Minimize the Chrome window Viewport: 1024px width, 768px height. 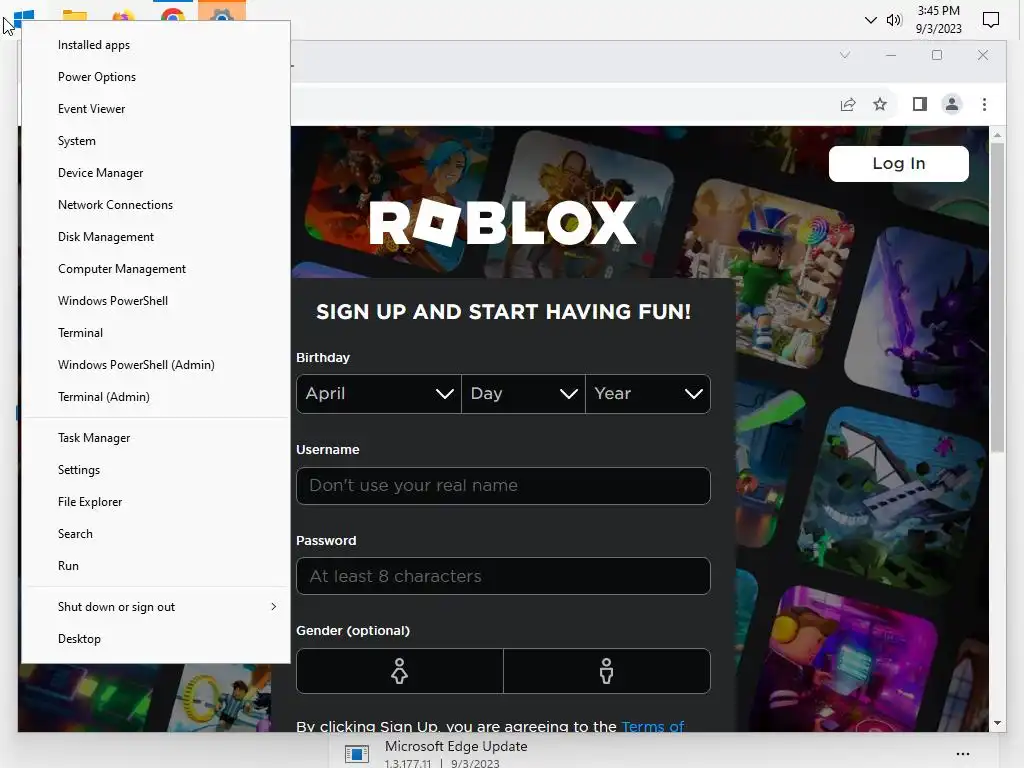[890, 56]
